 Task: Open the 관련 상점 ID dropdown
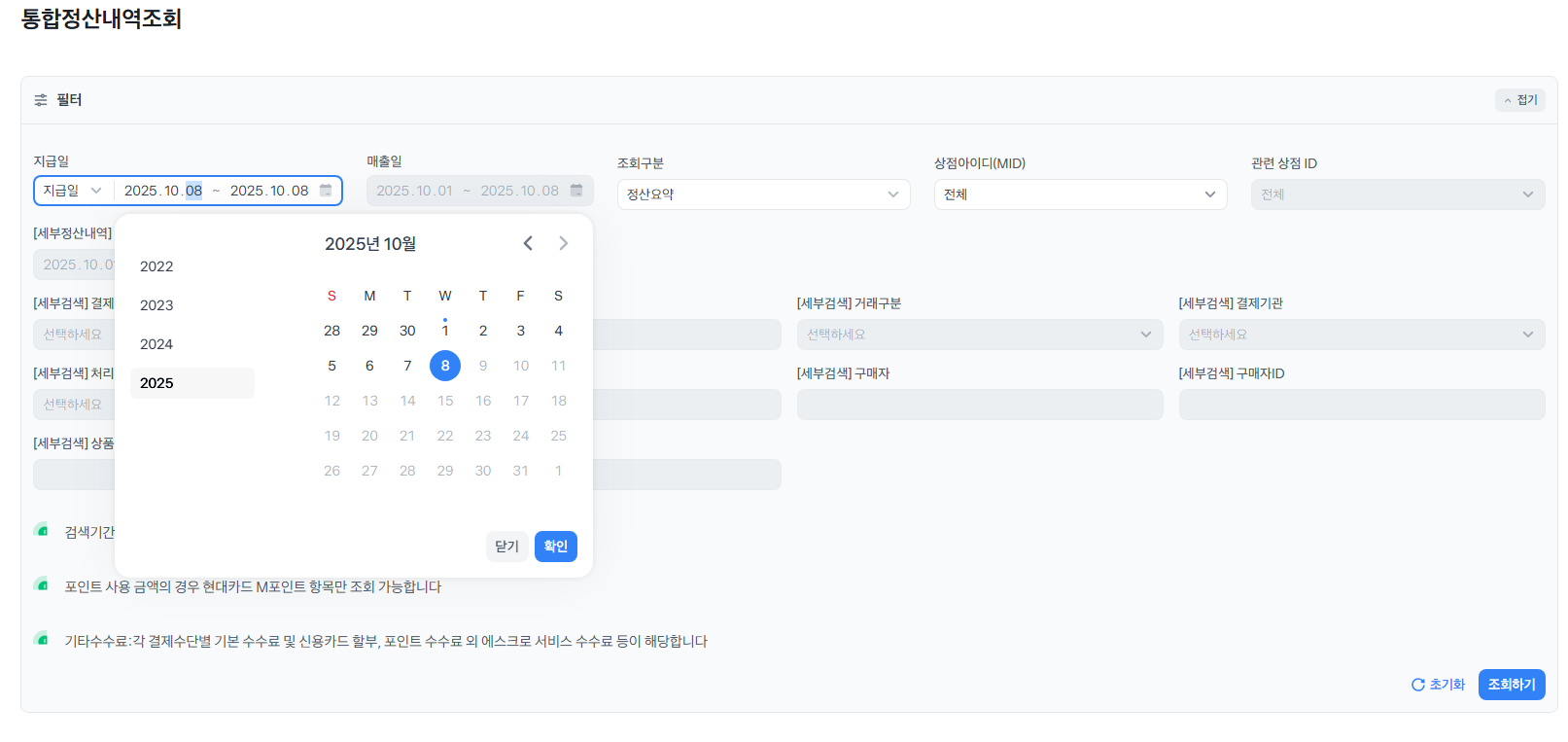tap(1398, 194)
